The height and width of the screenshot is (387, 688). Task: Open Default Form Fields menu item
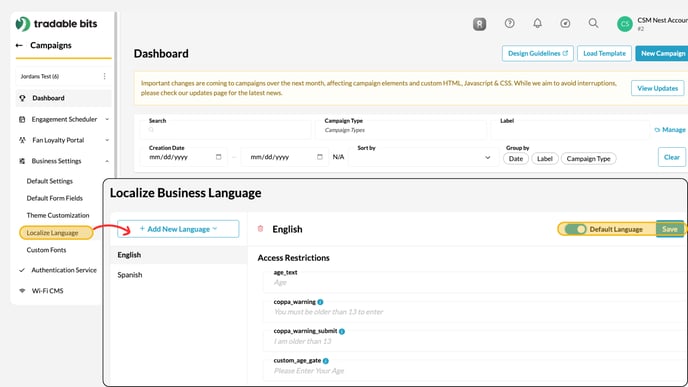54,198
